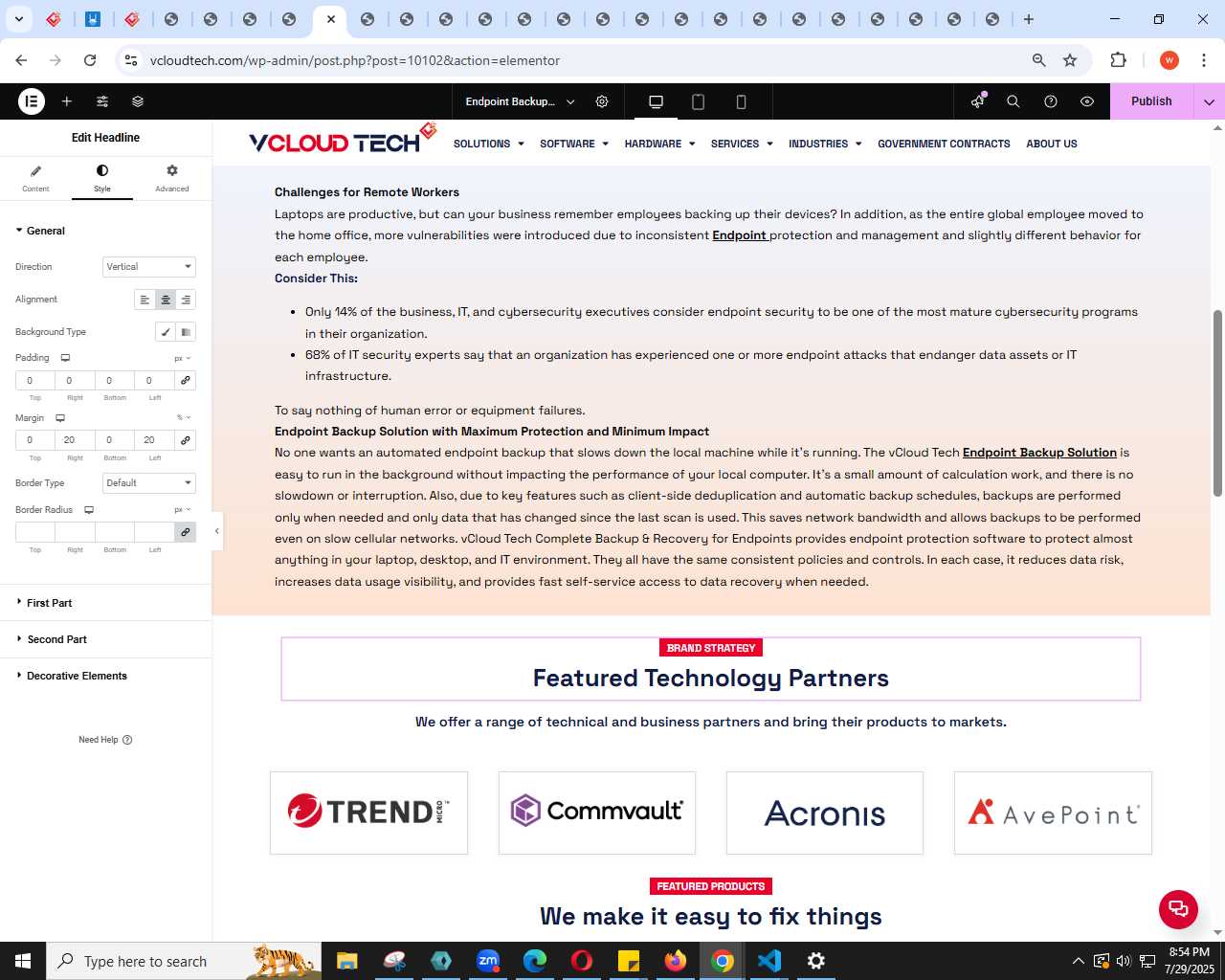
Task: Change margin unit percent selector
Action: click(184, 418)
